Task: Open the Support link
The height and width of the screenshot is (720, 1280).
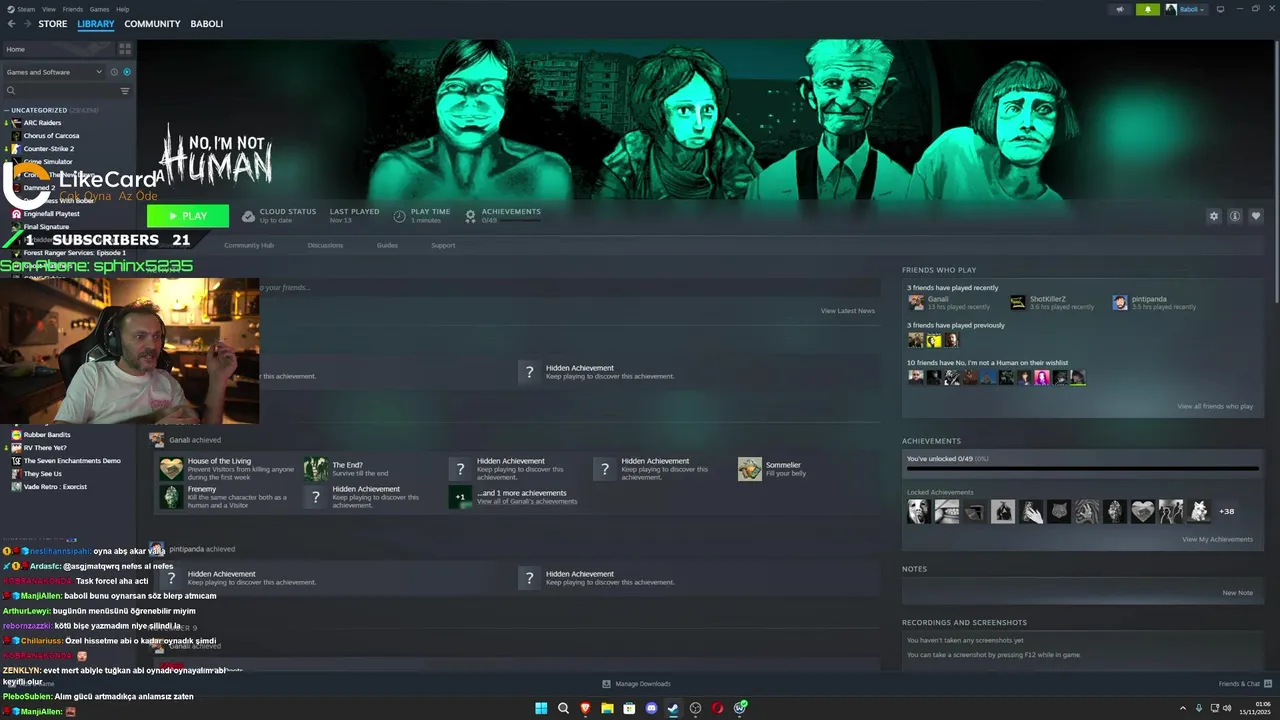Action: pyautogui.click(x=443, y=245)
